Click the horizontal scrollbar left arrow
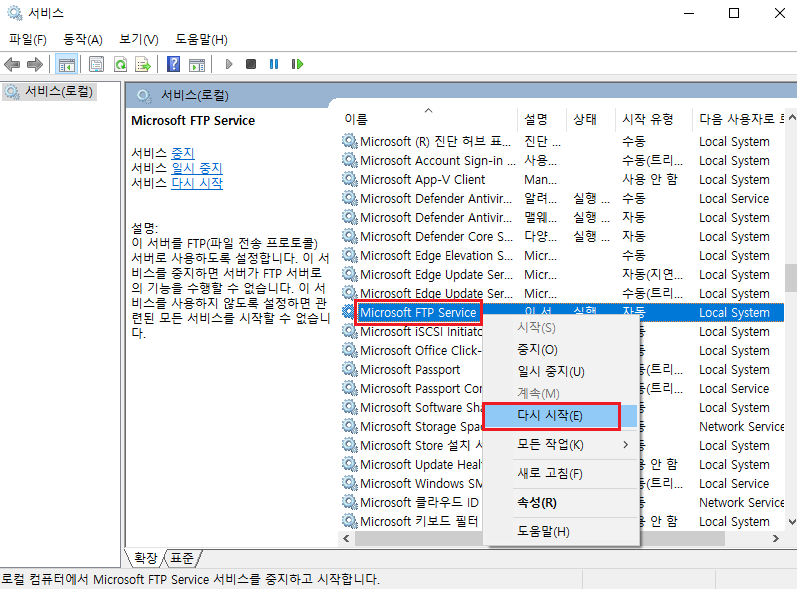This screenshot has width=797, height=589. coord(346,538)
